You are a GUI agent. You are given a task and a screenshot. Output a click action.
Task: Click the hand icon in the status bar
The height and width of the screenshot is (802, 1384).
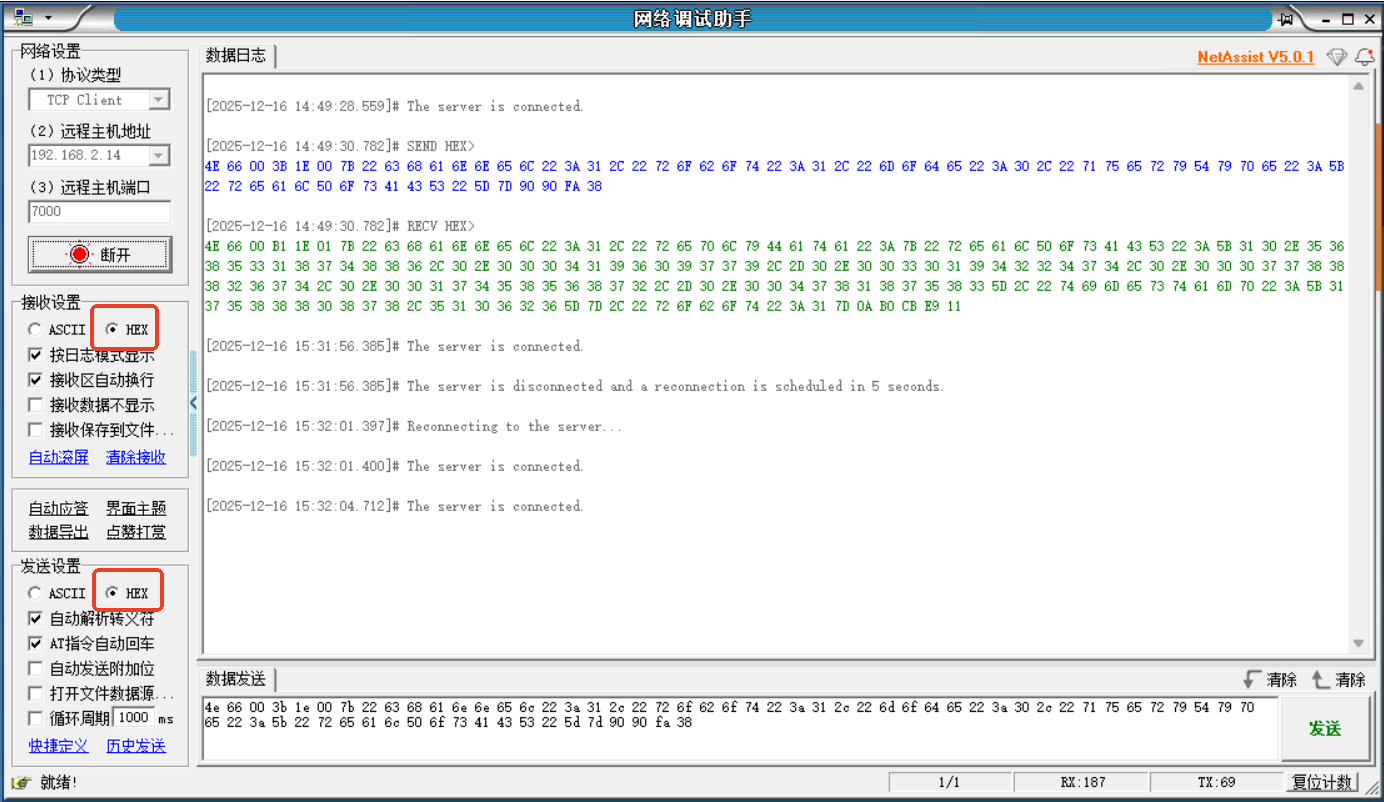click(22, 782)
